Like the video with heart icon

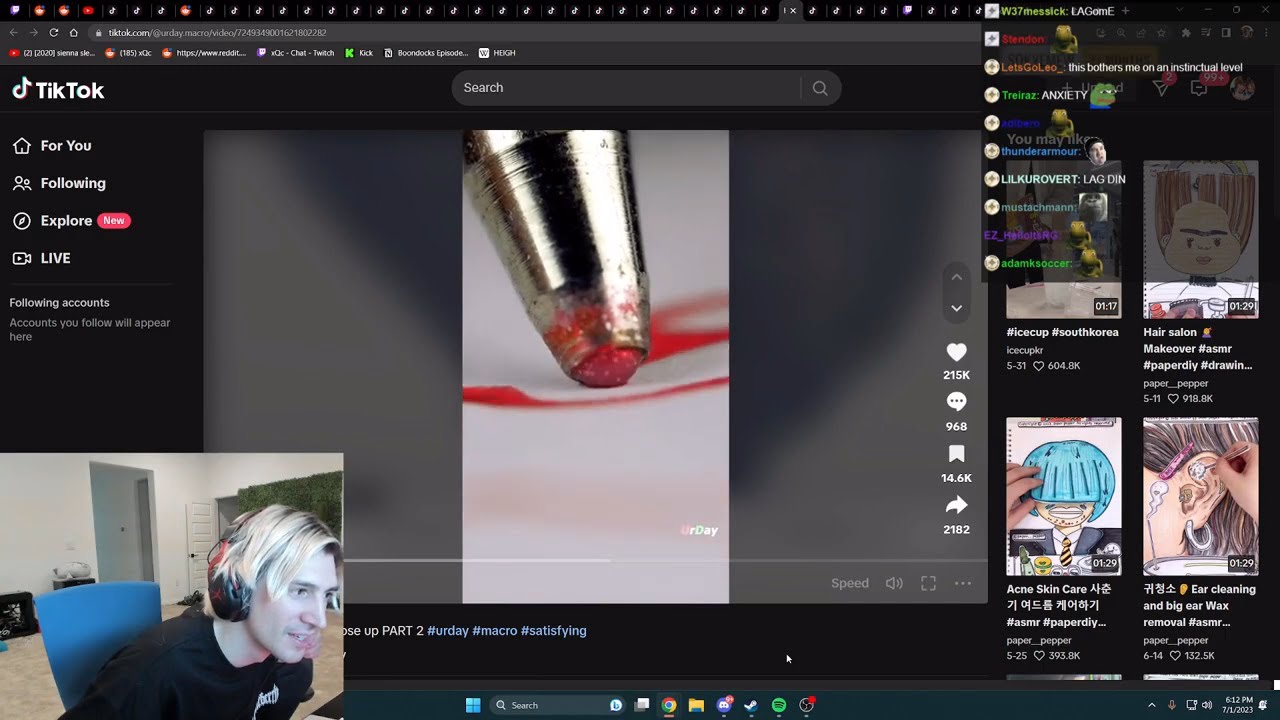coord(956,352)
